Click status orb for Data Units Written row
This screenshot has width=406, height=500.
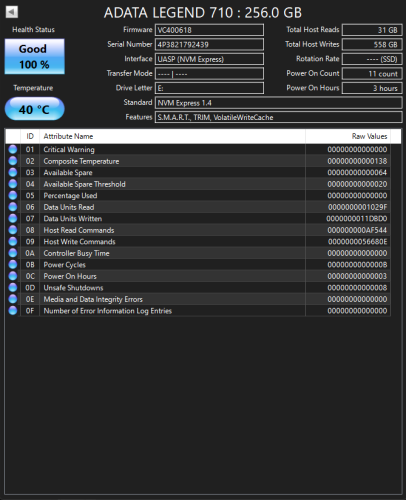(x=13, y=219)
